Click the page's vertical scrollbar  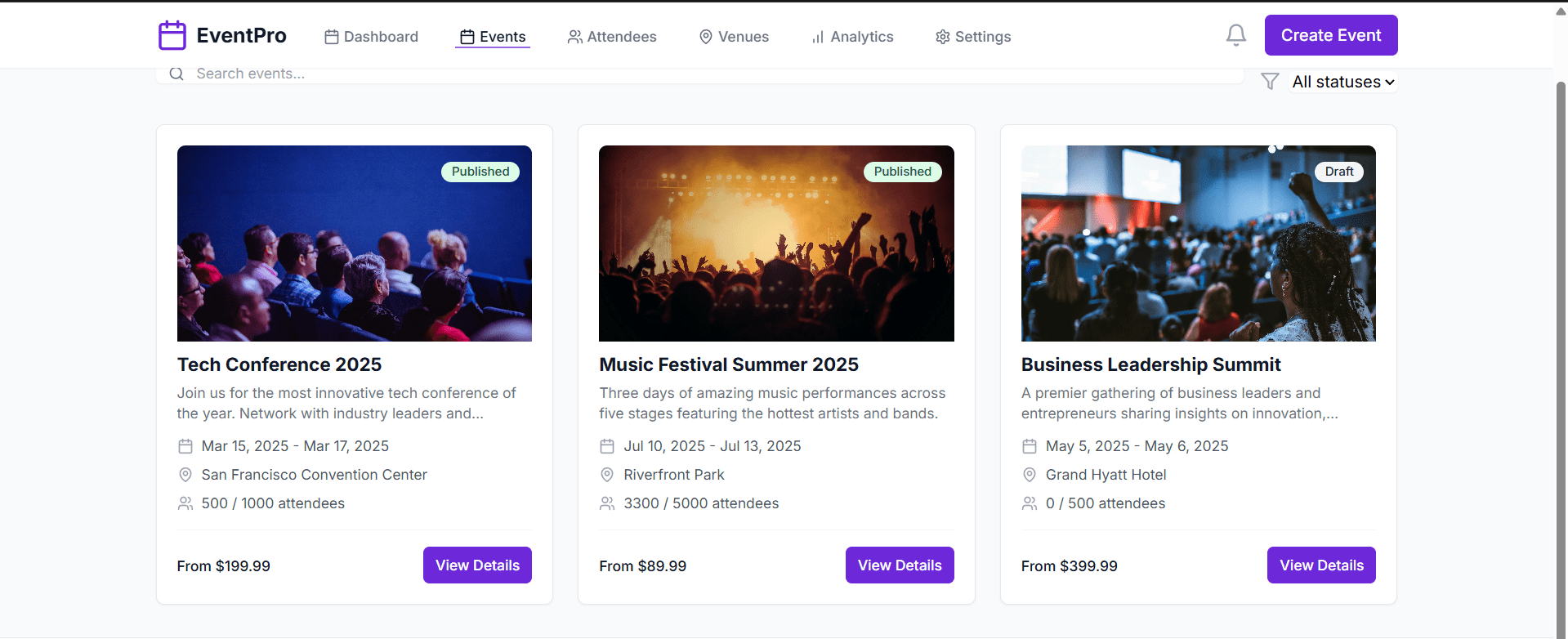1561,327
